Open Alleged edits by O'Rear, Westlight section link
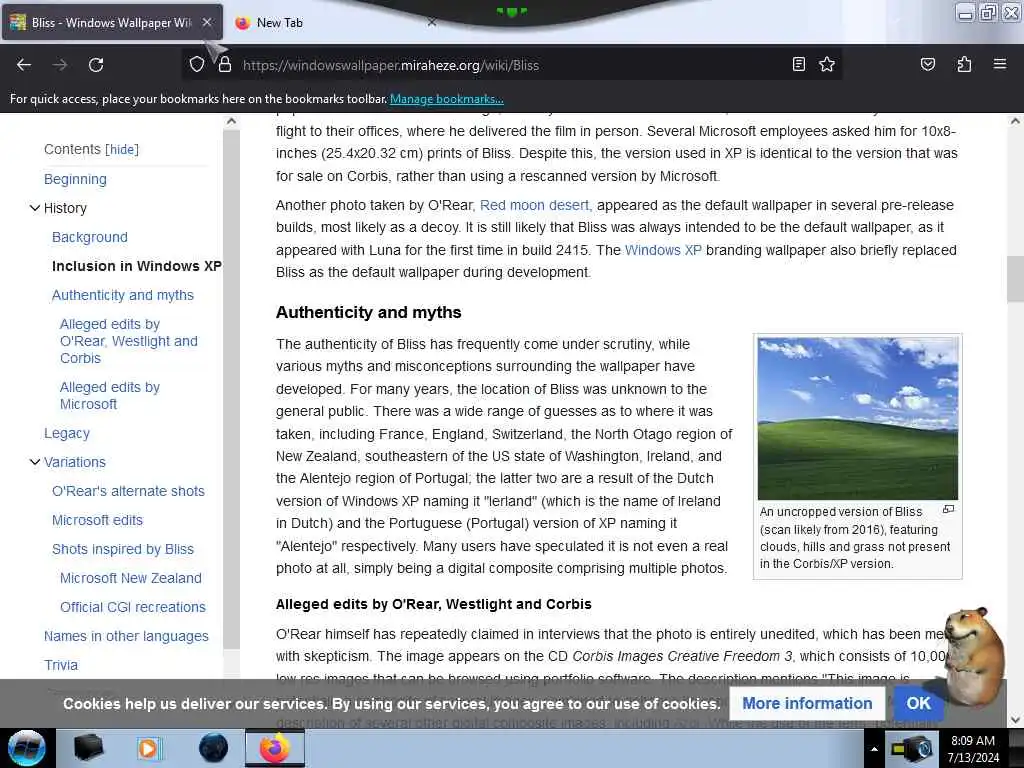The image size is (1024, 768). click(x=129, y=341)
